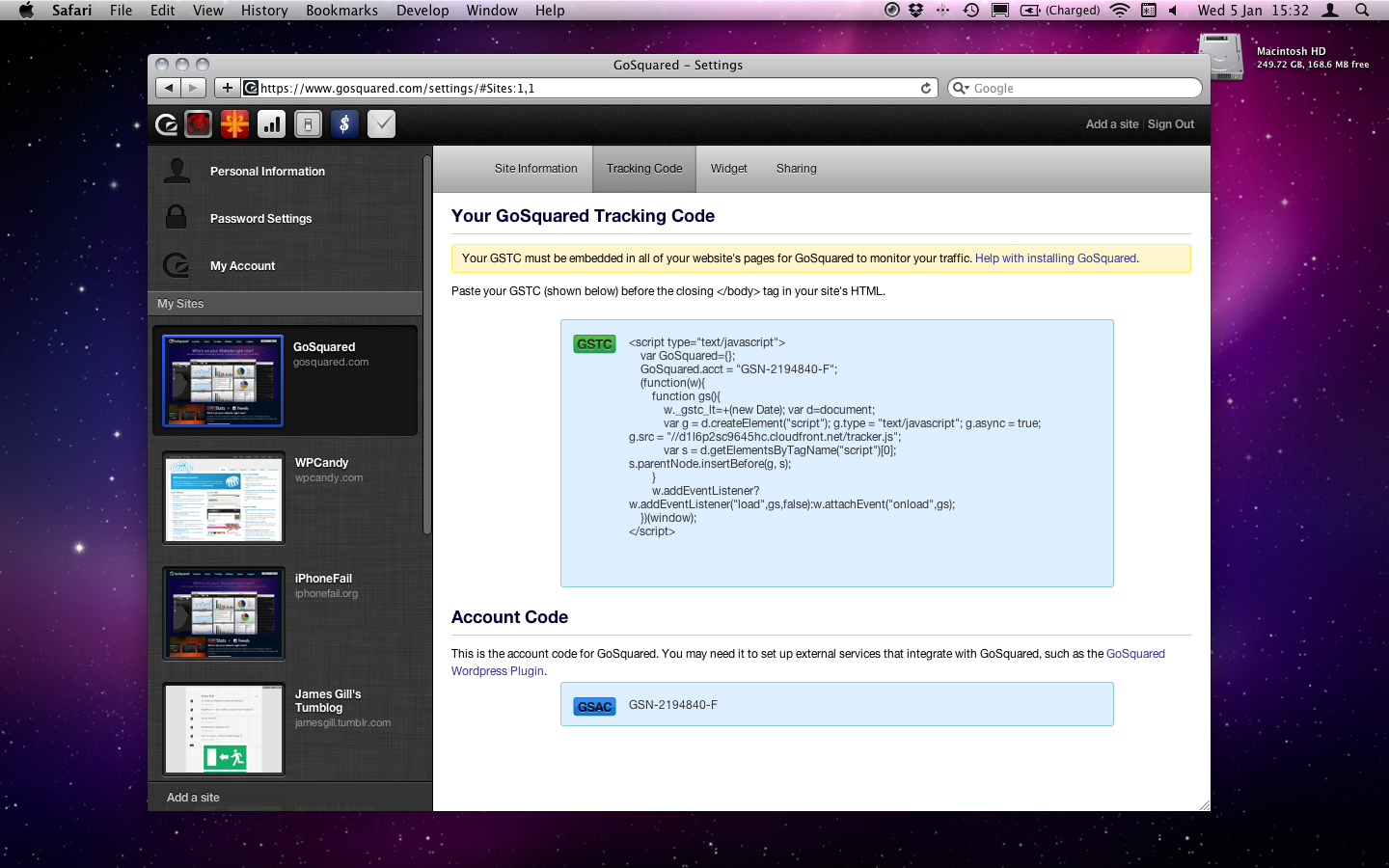Image resolution: width=1389 pixels, height=868 pixels.
Task: Click the plus add-bookmark button in Safari
Action: pyautogui.click(x=227, y=88)
